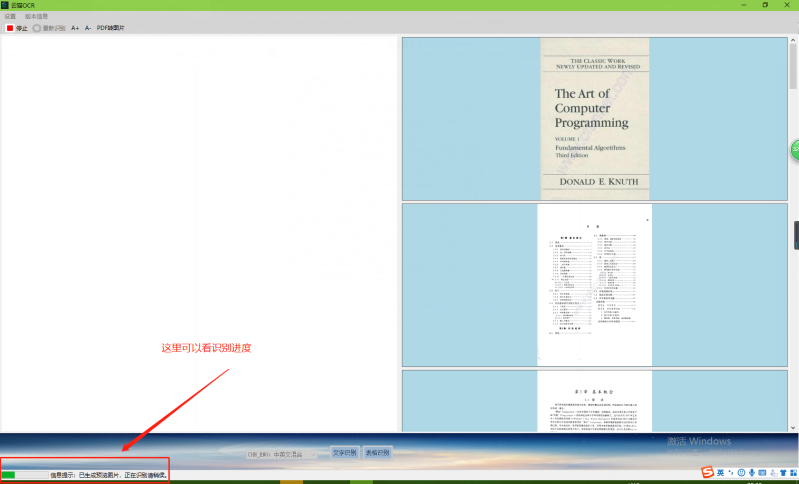Toggle the Sogou punctuation mode icon
This screenshot has height=484, width=799.
[731, 473]
